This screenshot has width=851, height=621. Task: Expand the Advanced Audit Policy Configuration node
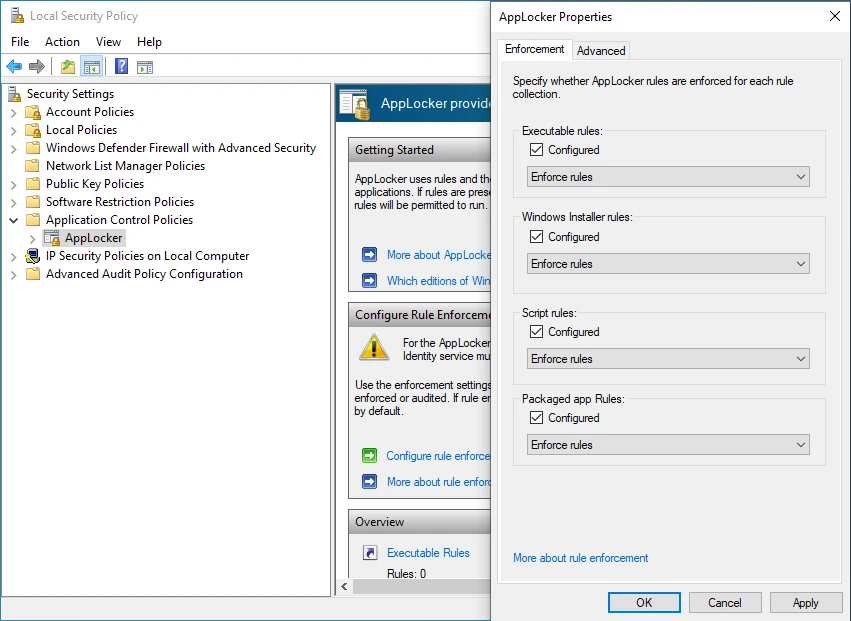[x=14, y=275]
